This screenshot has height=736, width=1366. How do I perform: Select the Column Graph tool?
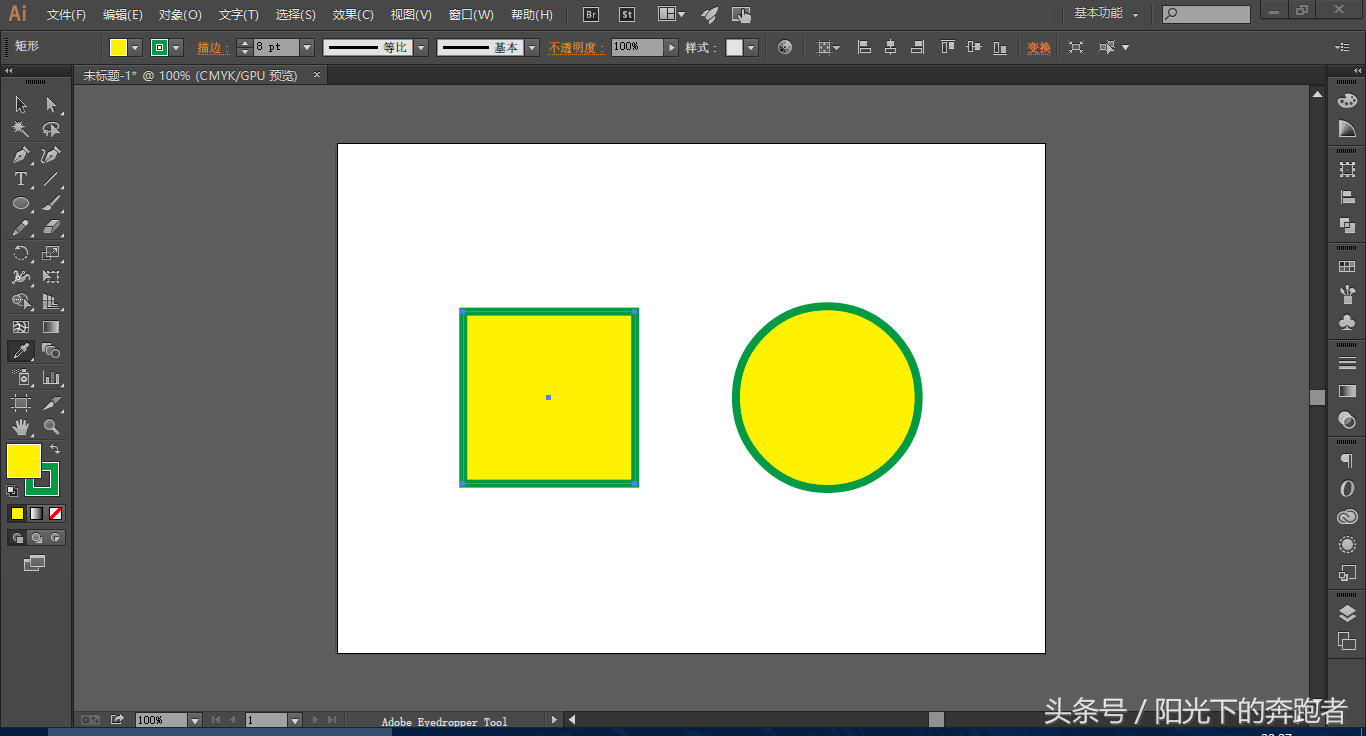click(x=51, y=377)
